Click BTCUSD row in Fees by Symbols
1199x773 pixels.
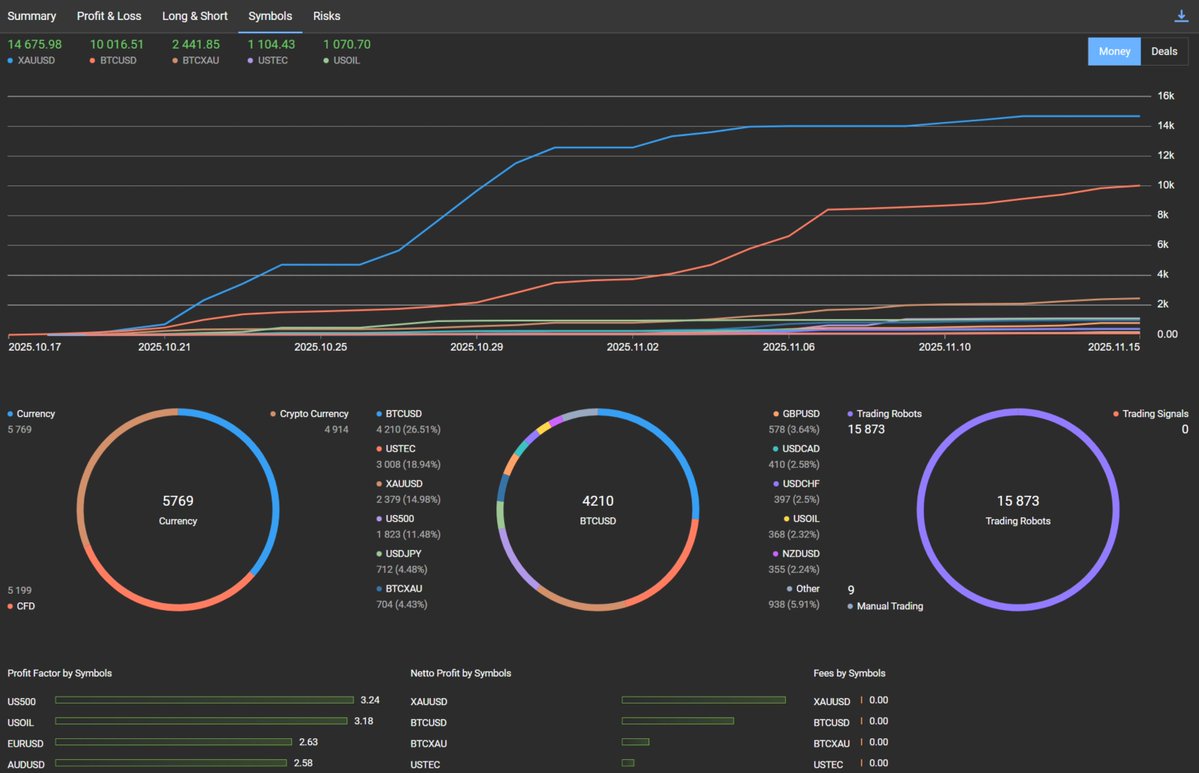[850, 722]
